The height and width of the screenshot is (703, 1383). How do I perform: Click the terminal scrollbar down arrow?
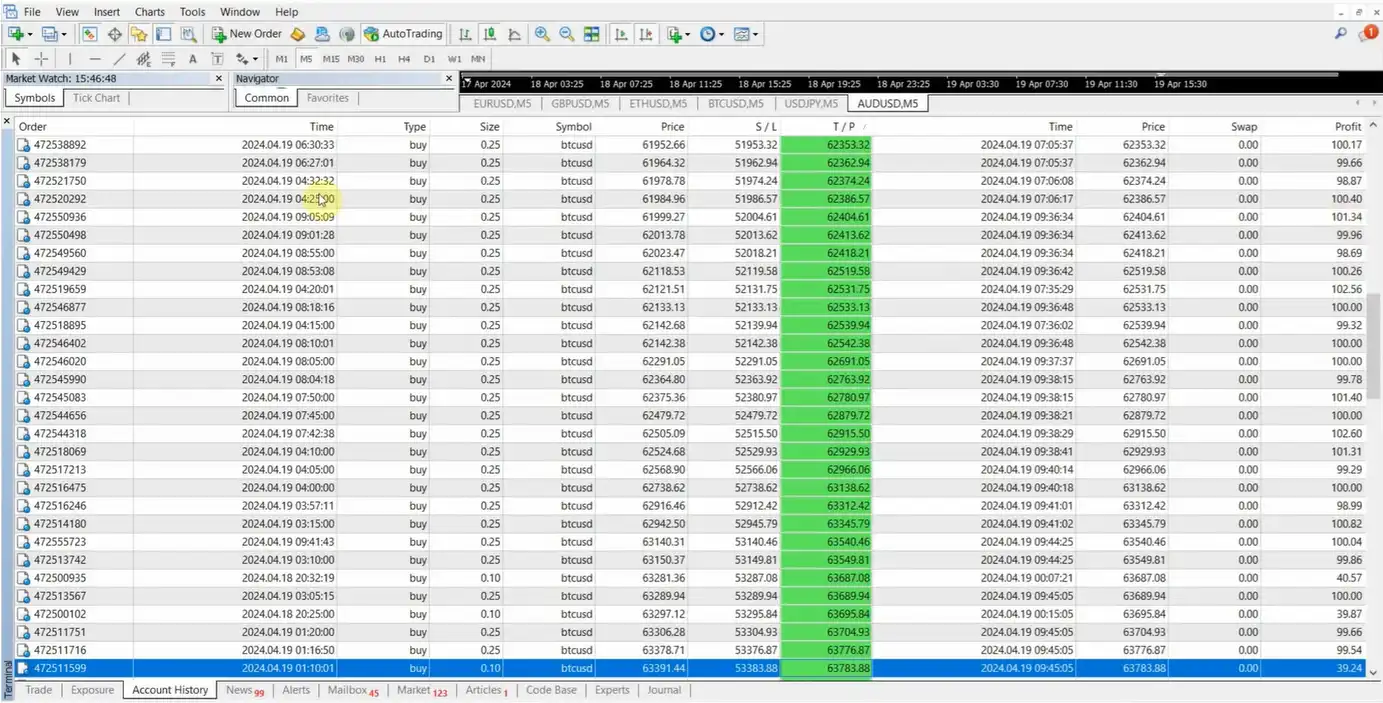[1374, 672]
